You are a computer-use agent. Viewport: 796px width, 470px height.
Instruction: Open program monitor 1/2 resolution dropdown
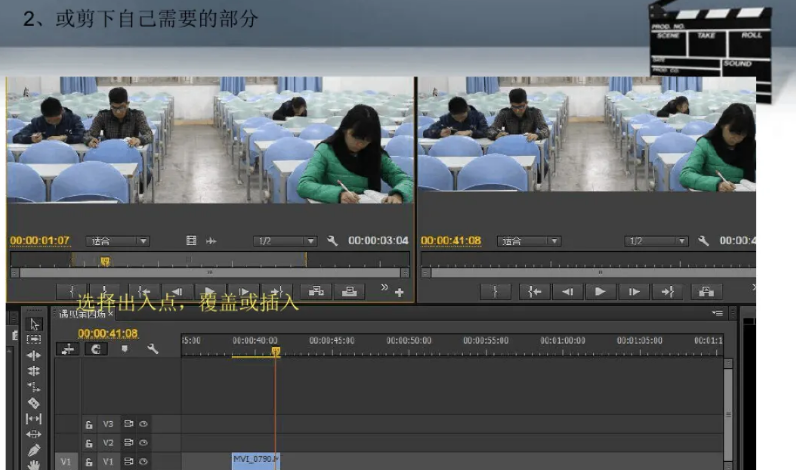click(656, 241)
